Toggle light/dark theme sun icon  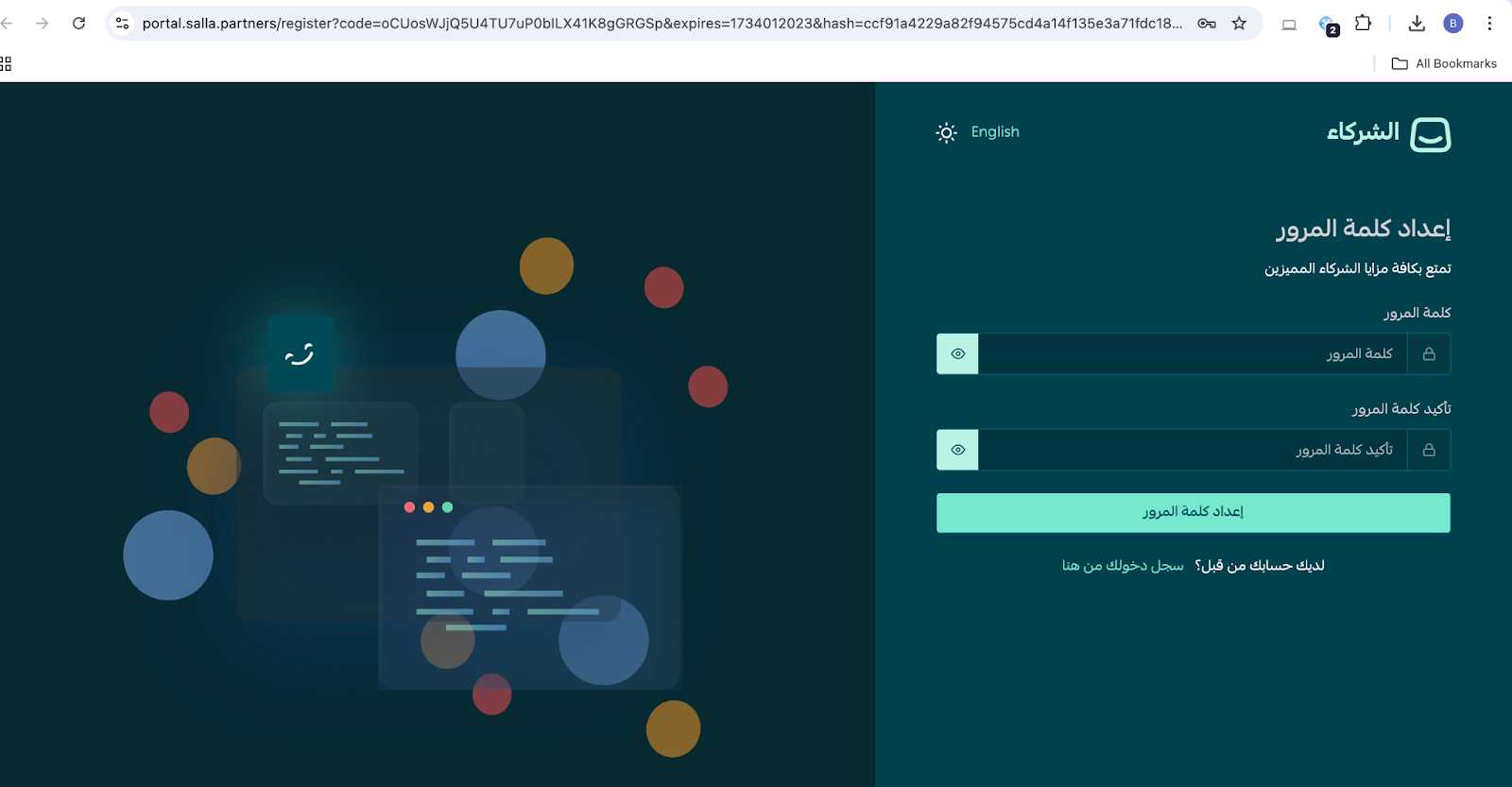tap(946, 132)
